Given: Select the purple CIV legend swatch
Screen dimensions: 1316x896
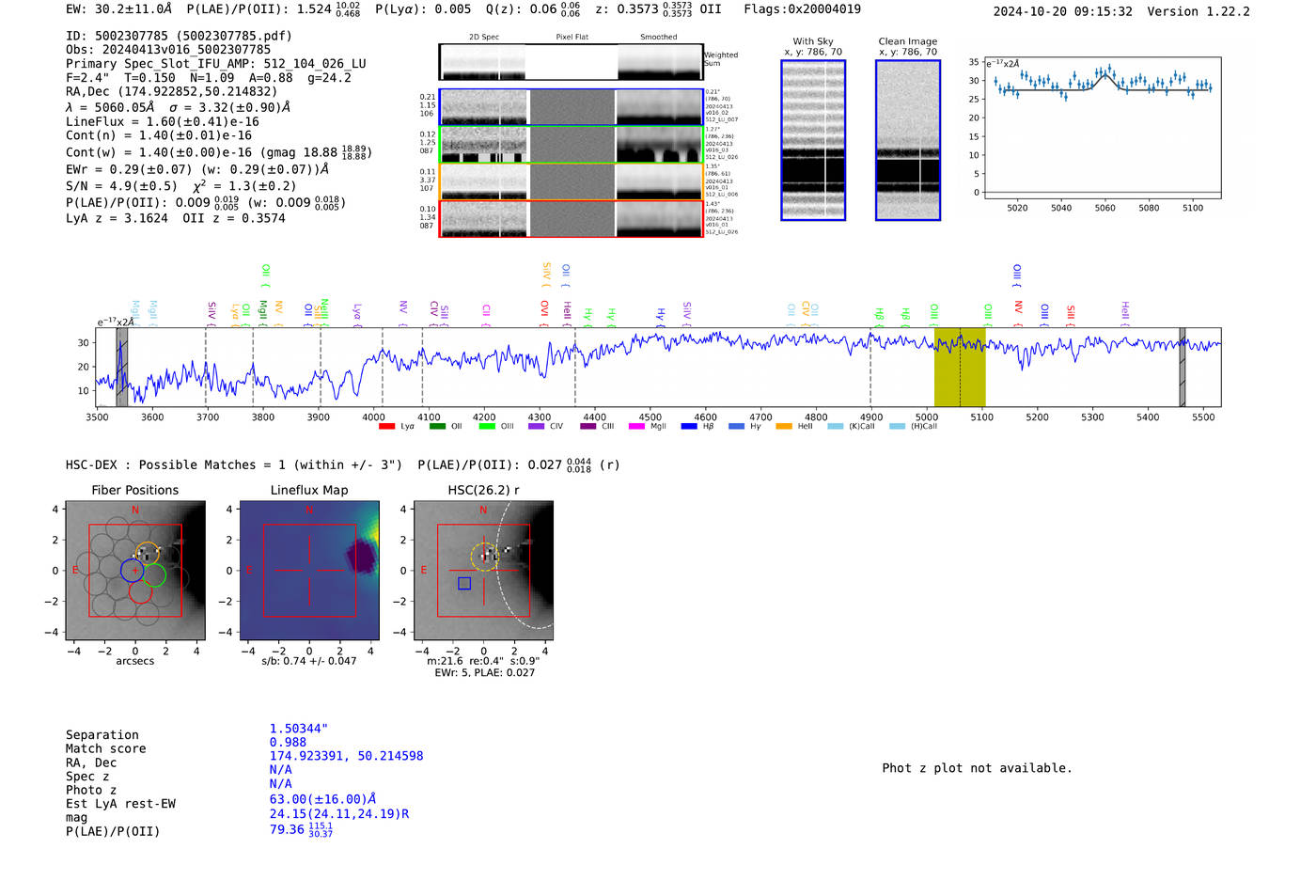Looking at the screenshot, I should 537,427.
